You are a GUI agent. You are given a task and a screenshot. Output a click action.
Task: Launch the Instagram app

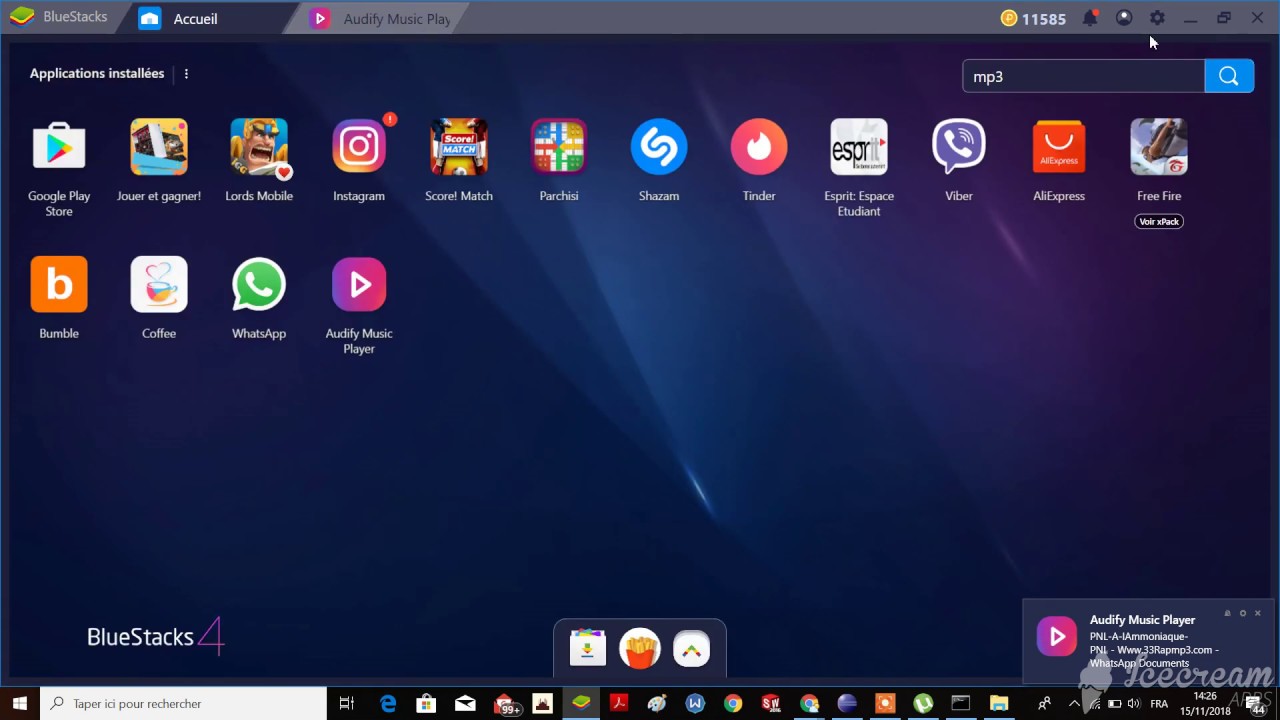[359, 147]
